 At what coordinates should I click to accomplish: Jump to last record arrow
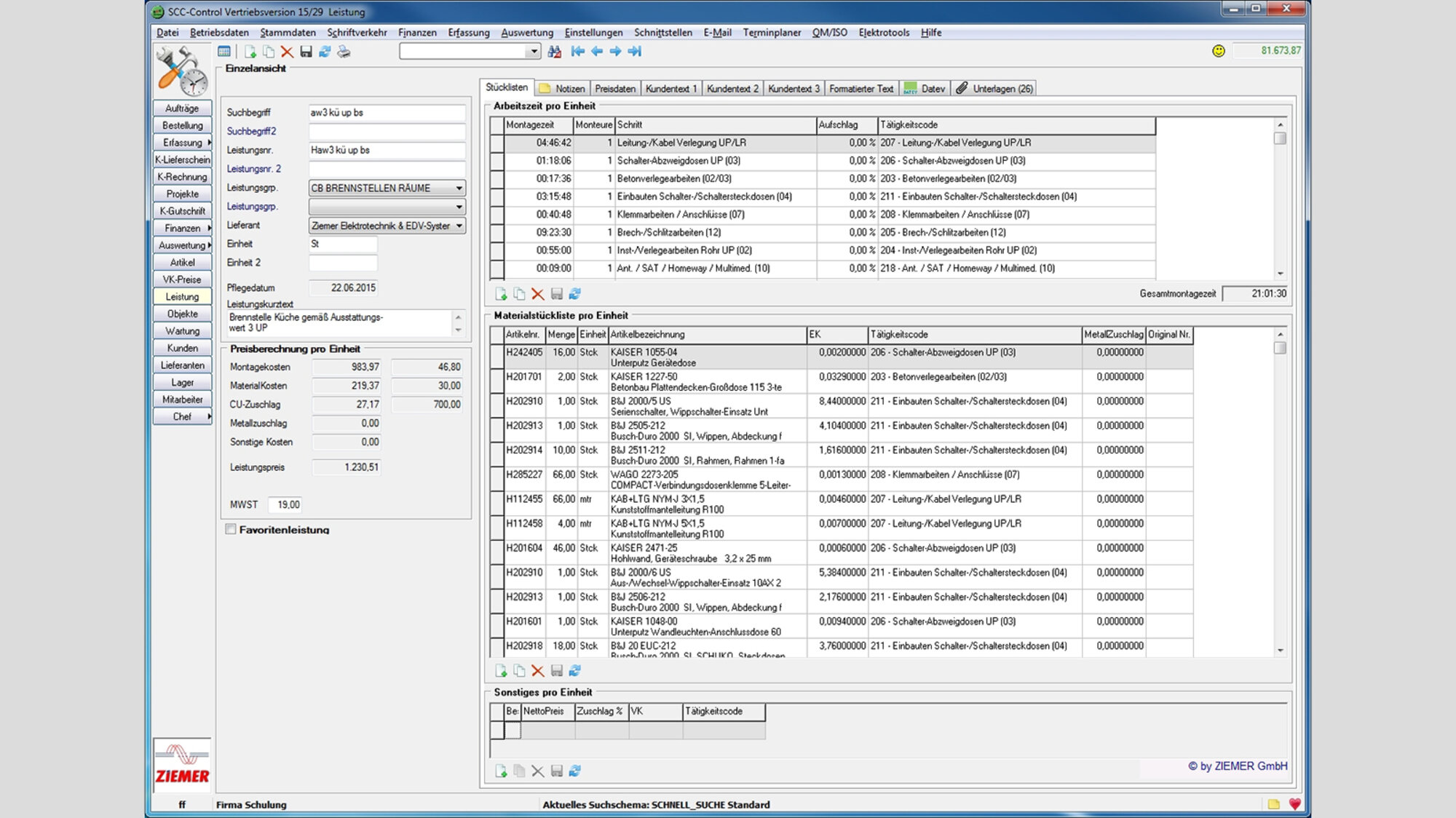click(635, 51)
